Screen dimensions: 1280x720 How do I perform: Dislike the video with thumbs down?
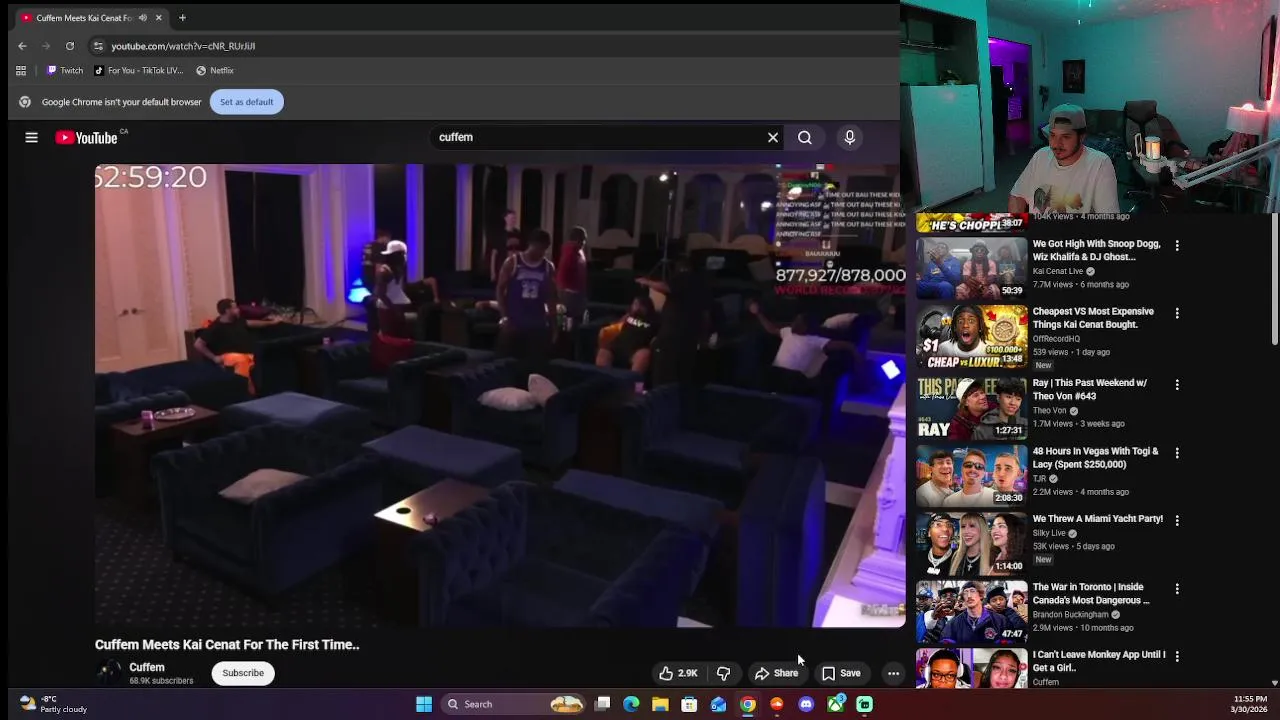(x=724, y=674)
